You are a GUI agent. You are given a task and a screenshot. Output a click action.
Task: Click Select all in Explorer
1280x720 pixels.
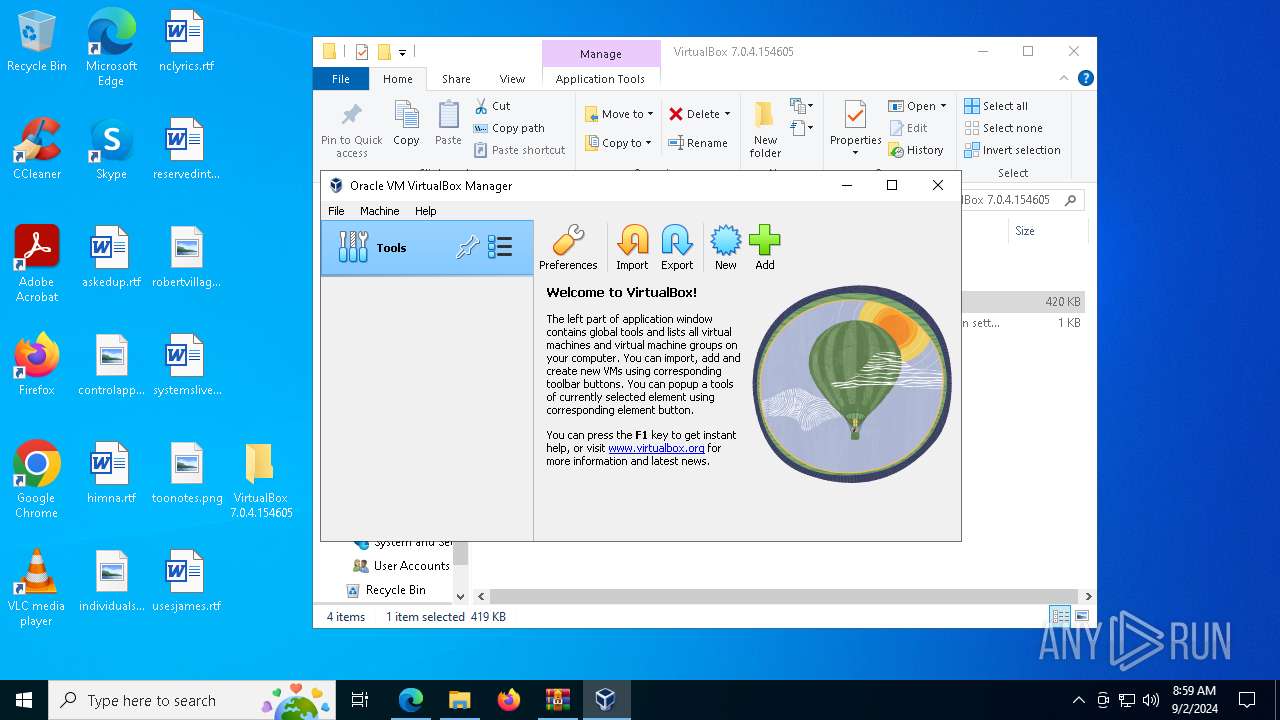click(x=996, y=106)
